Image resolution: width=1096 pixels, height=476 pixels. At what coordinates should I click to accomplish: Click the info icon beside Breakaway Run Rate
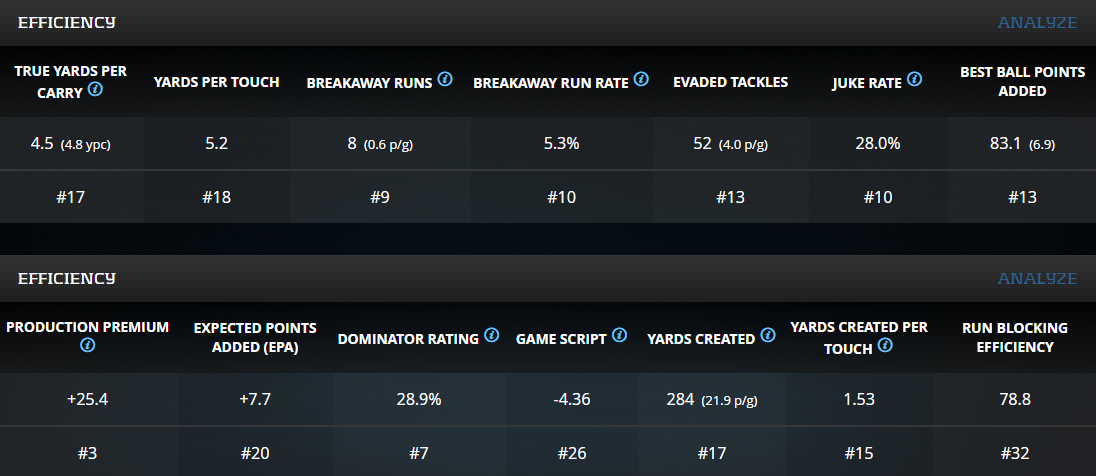[642, 79]
